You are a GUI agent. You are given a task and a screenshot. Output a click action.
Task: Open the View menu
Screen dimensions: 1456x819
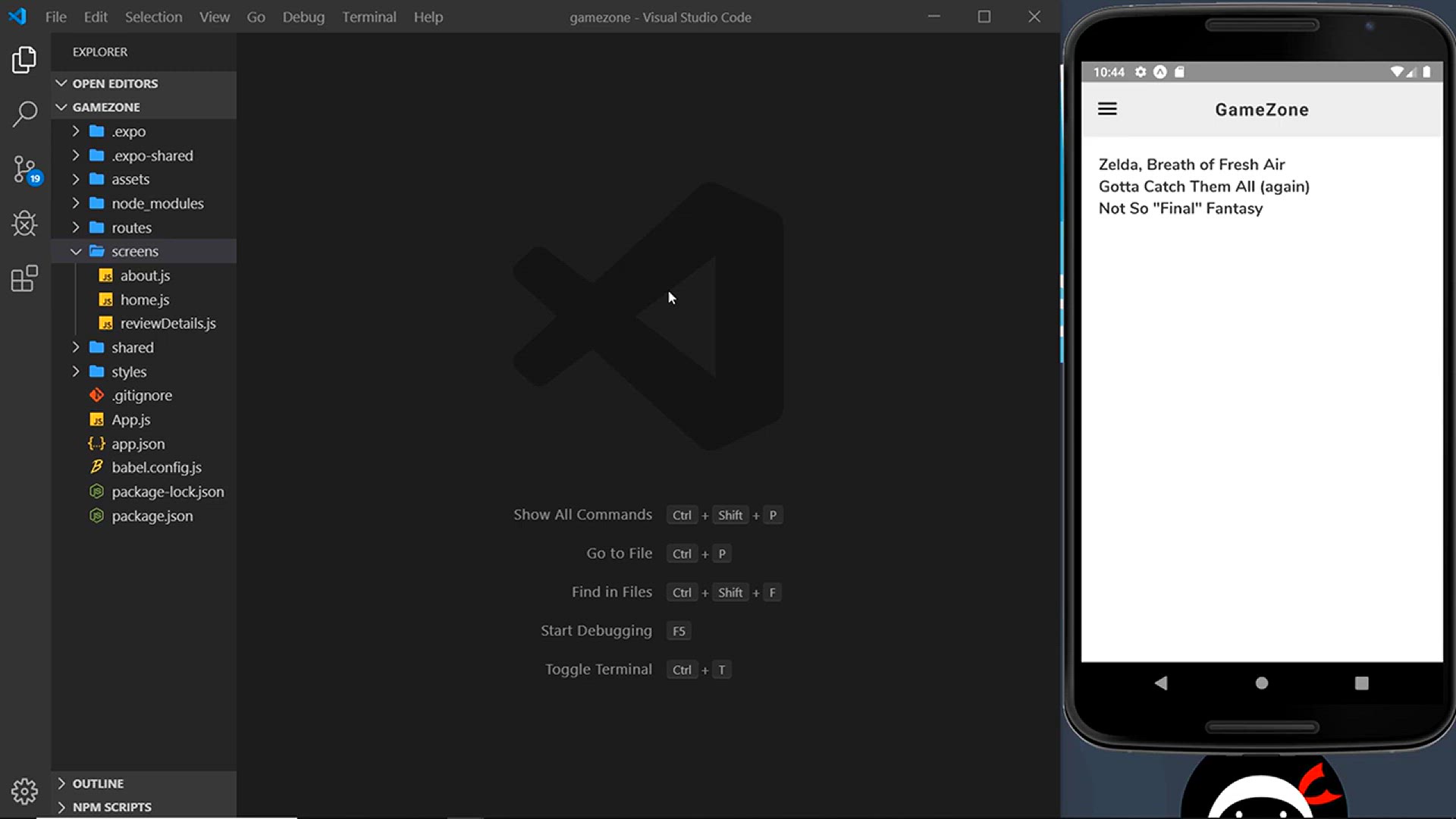pyautogui.click(x=215, y=17)
